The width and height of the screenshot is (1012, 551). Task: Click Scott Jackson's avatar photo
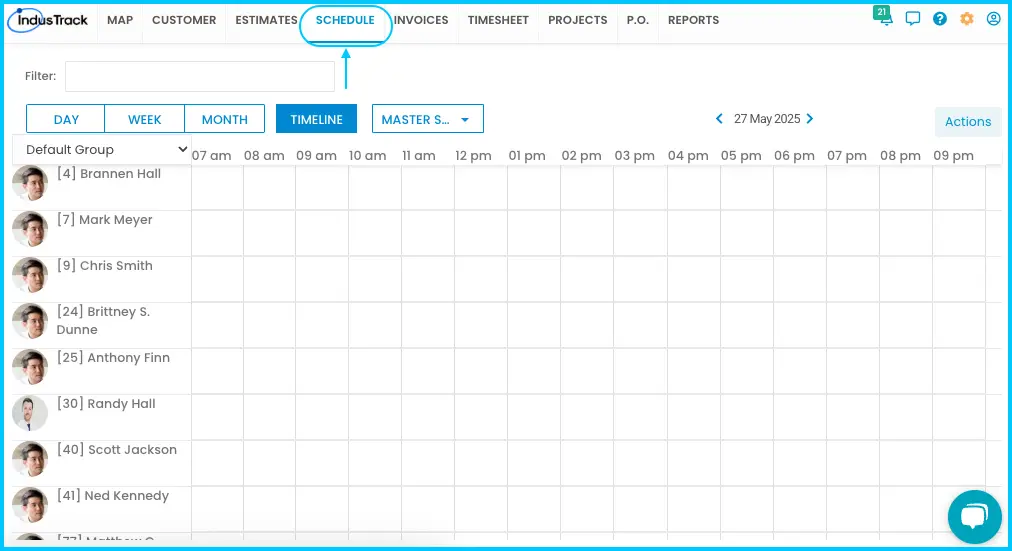point(30,459)
